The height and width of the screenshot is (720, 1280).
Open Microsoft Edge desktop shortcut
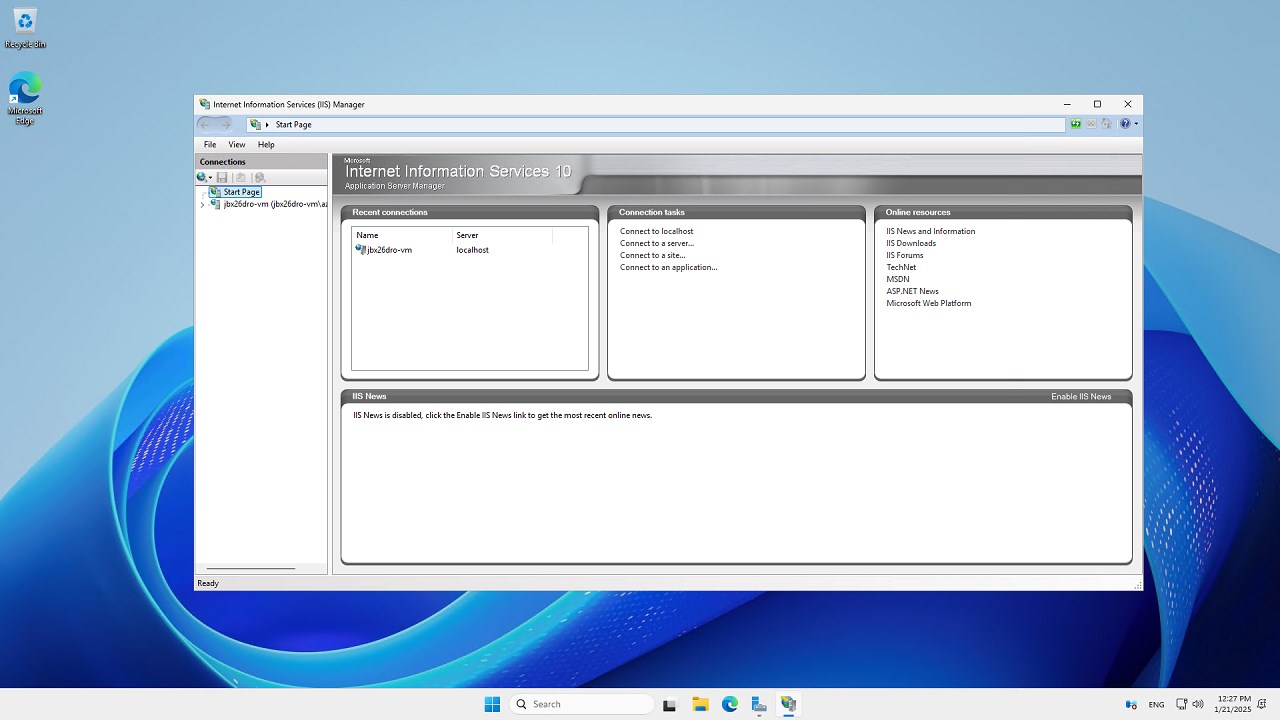click(25, 99)
